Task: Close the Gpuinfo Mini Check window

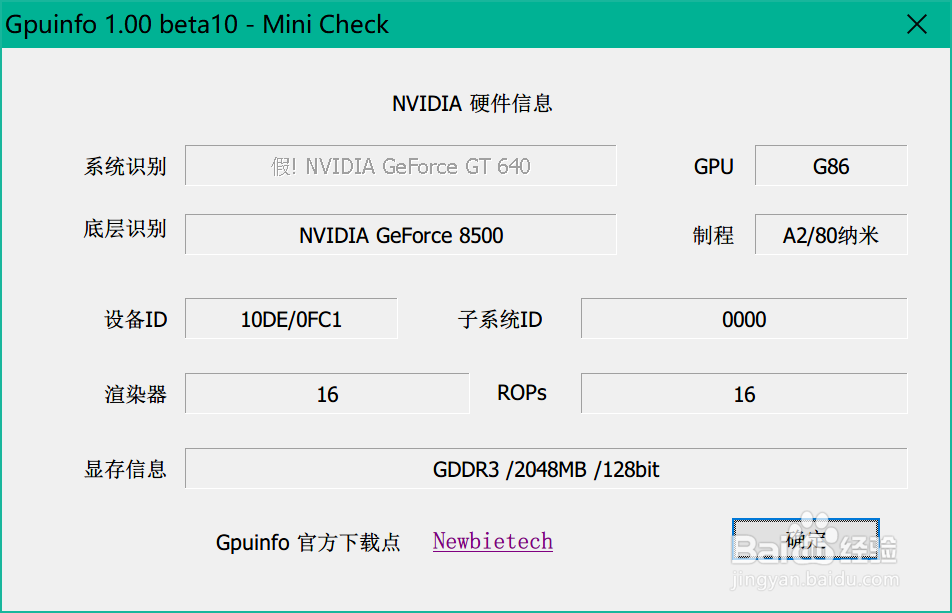Action: click(x=916, y=24)
